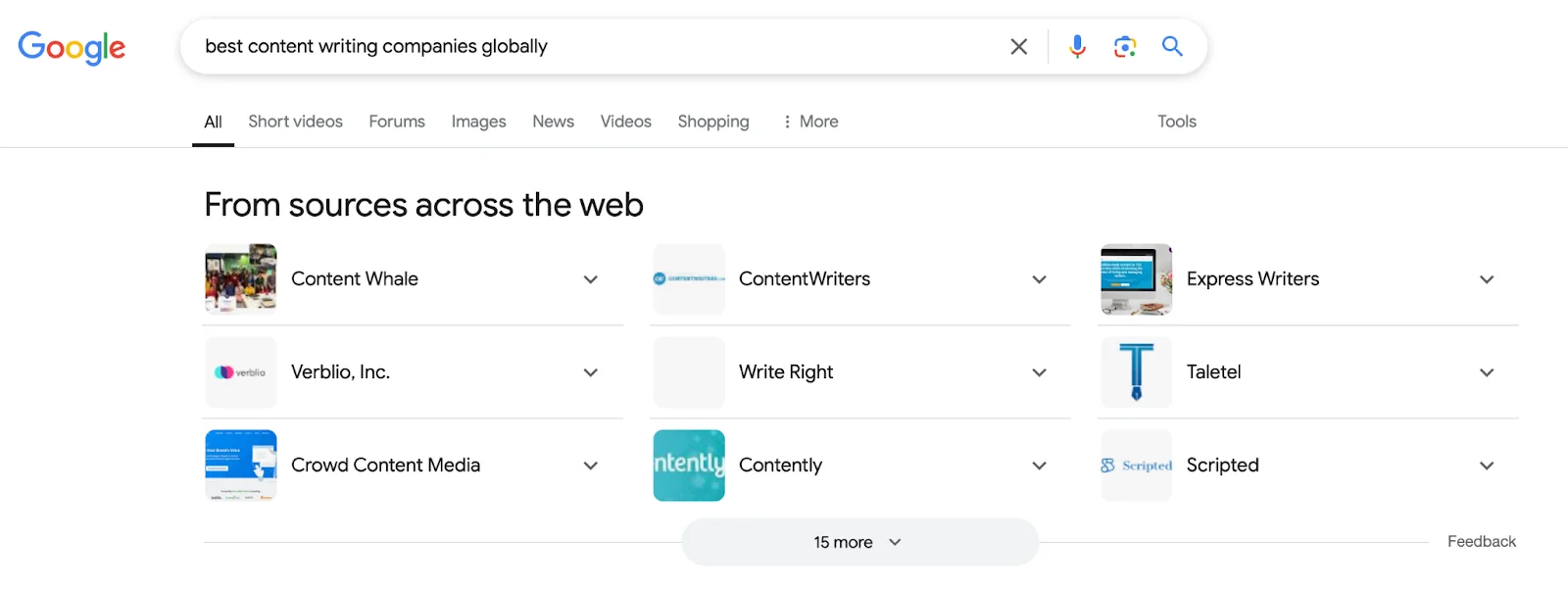The height and width of the screenshot is (592, 1568).
Task: Show 15 more companies
Action: (x=859, y=542)
